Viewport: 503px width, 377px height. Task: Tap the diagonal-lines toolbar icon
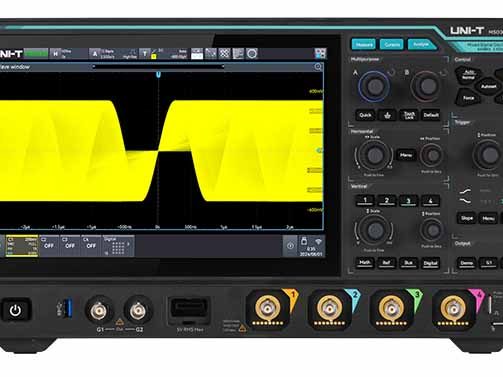[211, 53]
